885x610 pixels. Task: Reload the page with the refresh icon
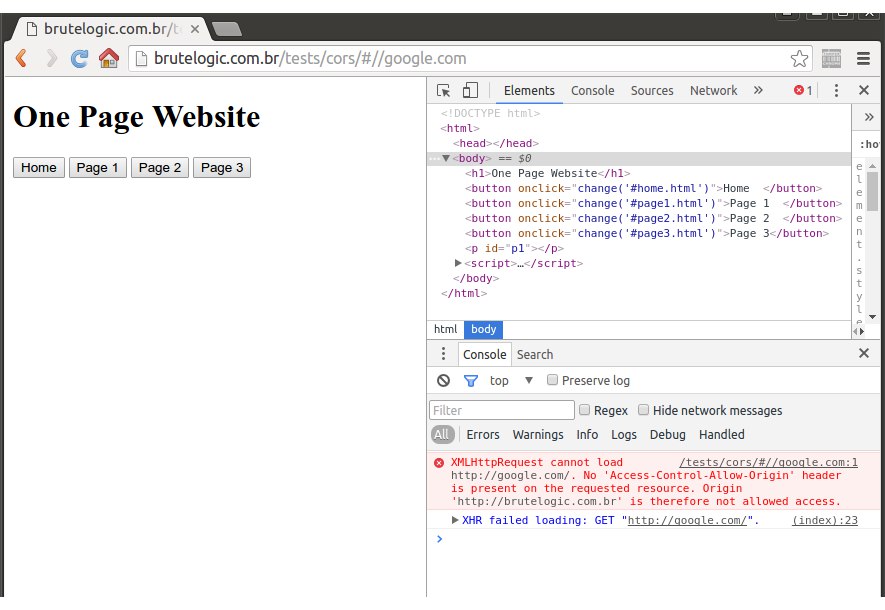pyautogui.click(x=79, y=58)
